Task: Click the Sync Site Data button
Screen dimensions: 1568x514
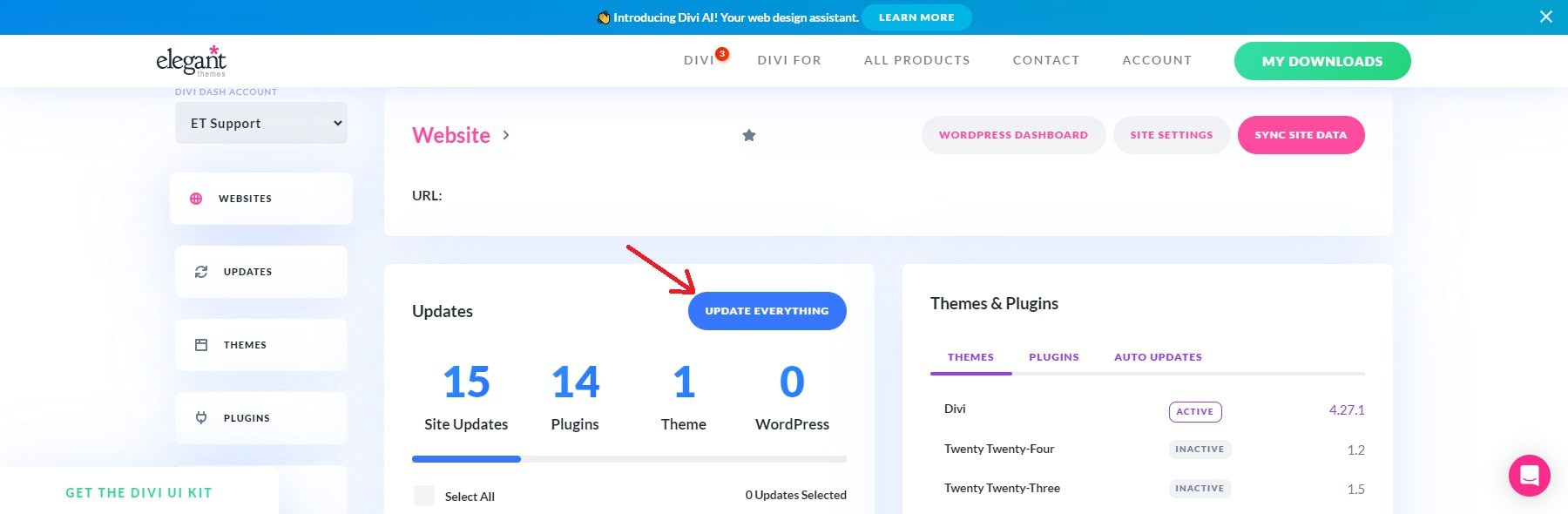Action: point(1301,135)
